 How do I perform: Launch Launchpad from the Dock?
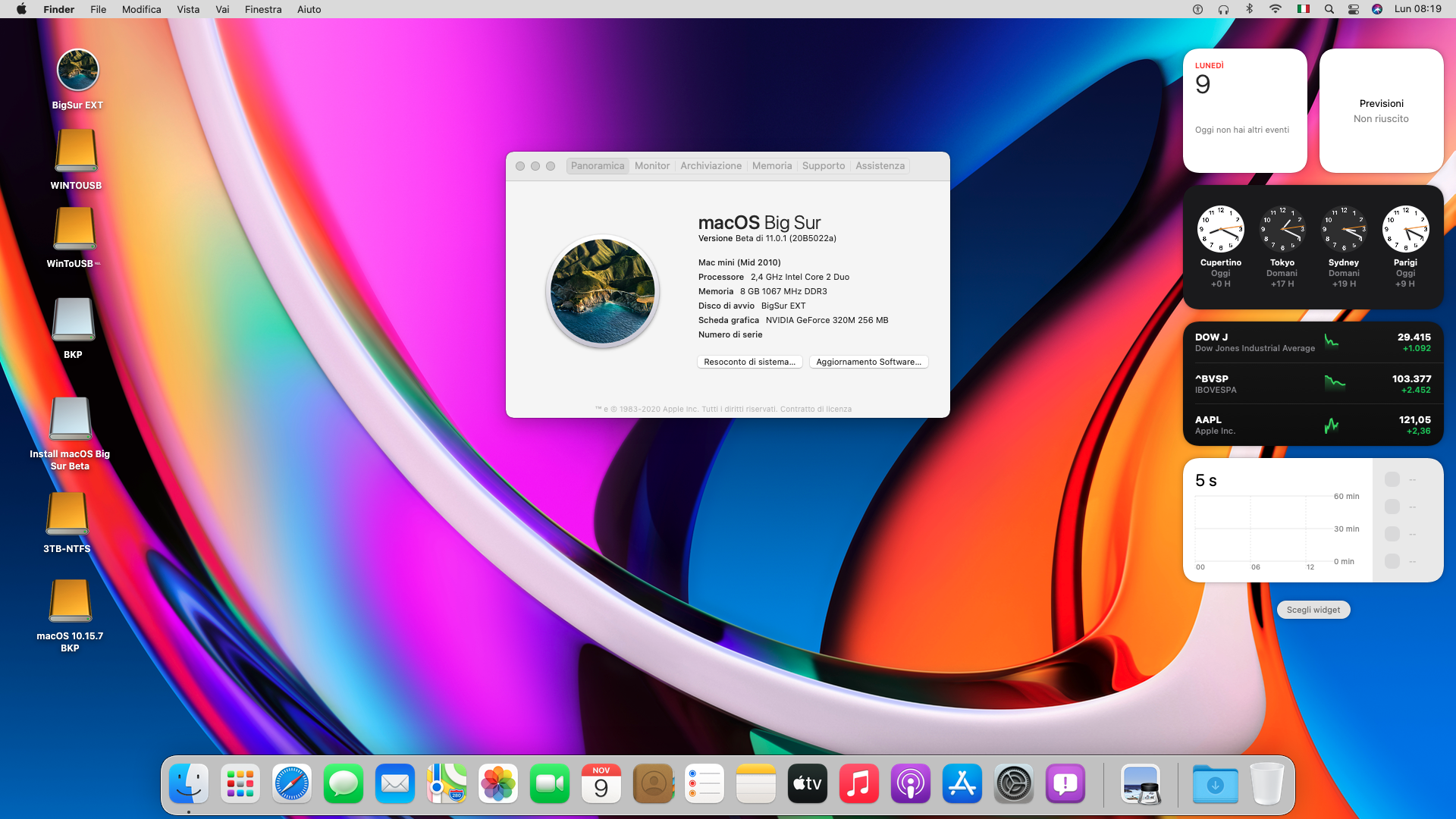(240, 783)
